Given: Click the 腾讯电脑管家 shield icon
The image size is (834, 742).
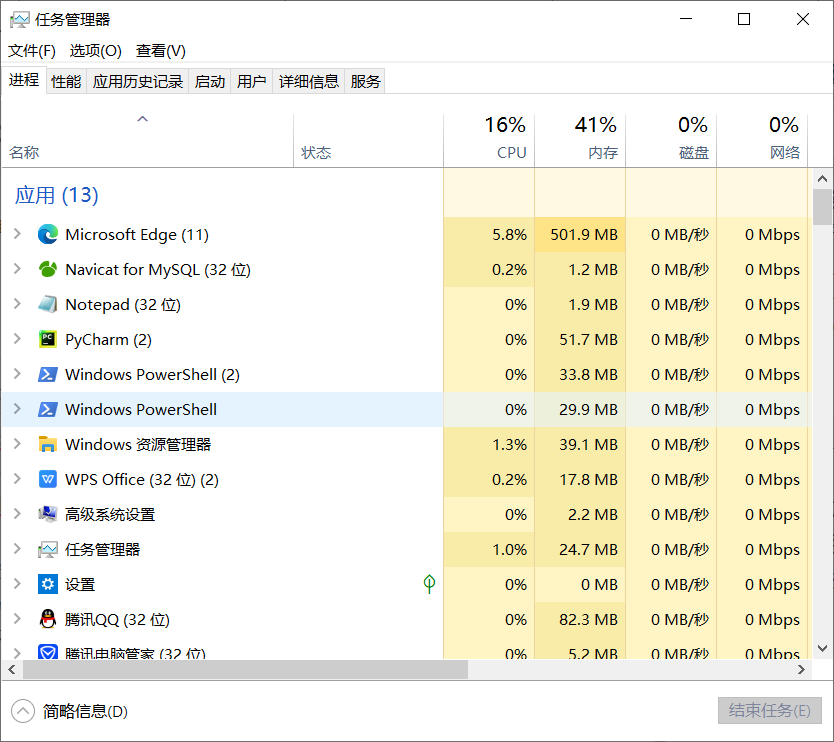Looking at the screenshot, I should pyautogui.click(x=48, y=652).
